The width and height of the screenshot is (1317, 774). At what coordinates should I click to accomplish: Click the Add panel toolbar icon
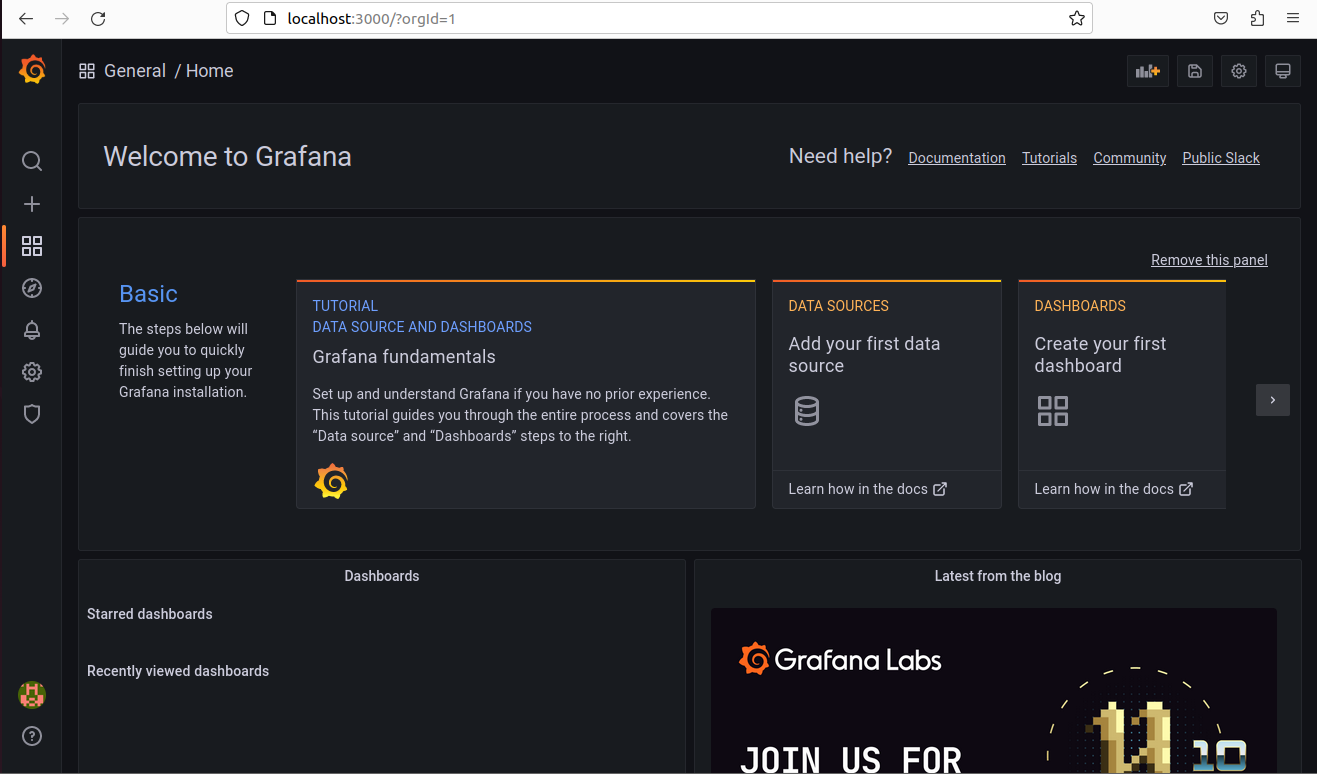tap(1147, 71)
